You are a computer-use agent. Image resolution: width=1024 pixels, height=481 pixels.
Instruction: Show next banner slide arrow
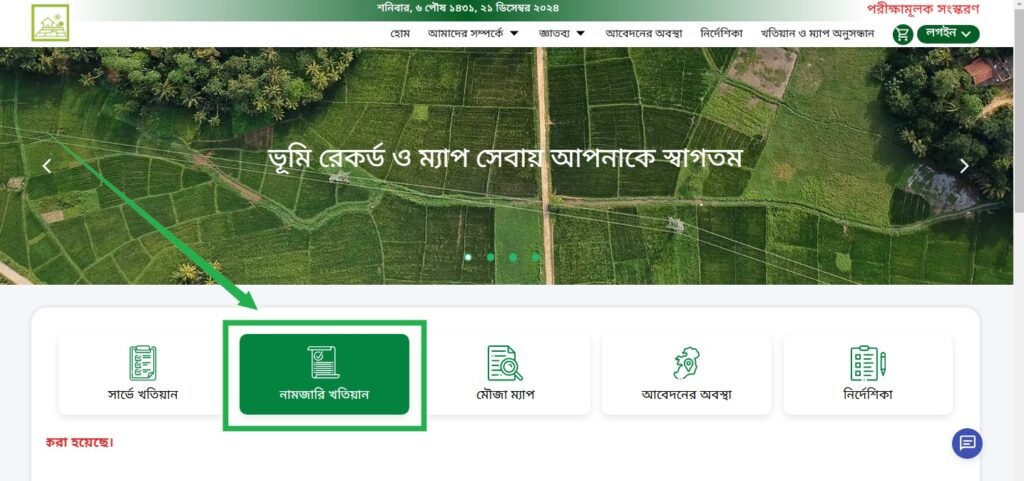coord(965,166)
